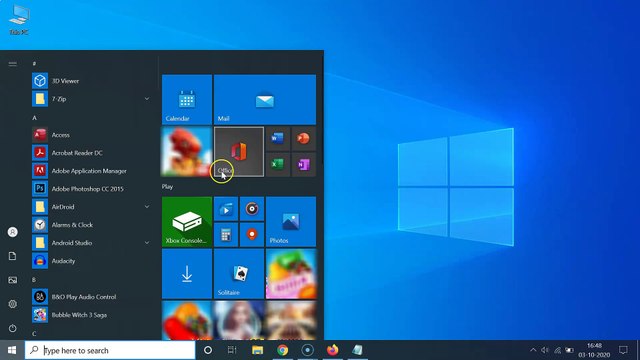Focus the 'Type here to search' box

[110, 350]
